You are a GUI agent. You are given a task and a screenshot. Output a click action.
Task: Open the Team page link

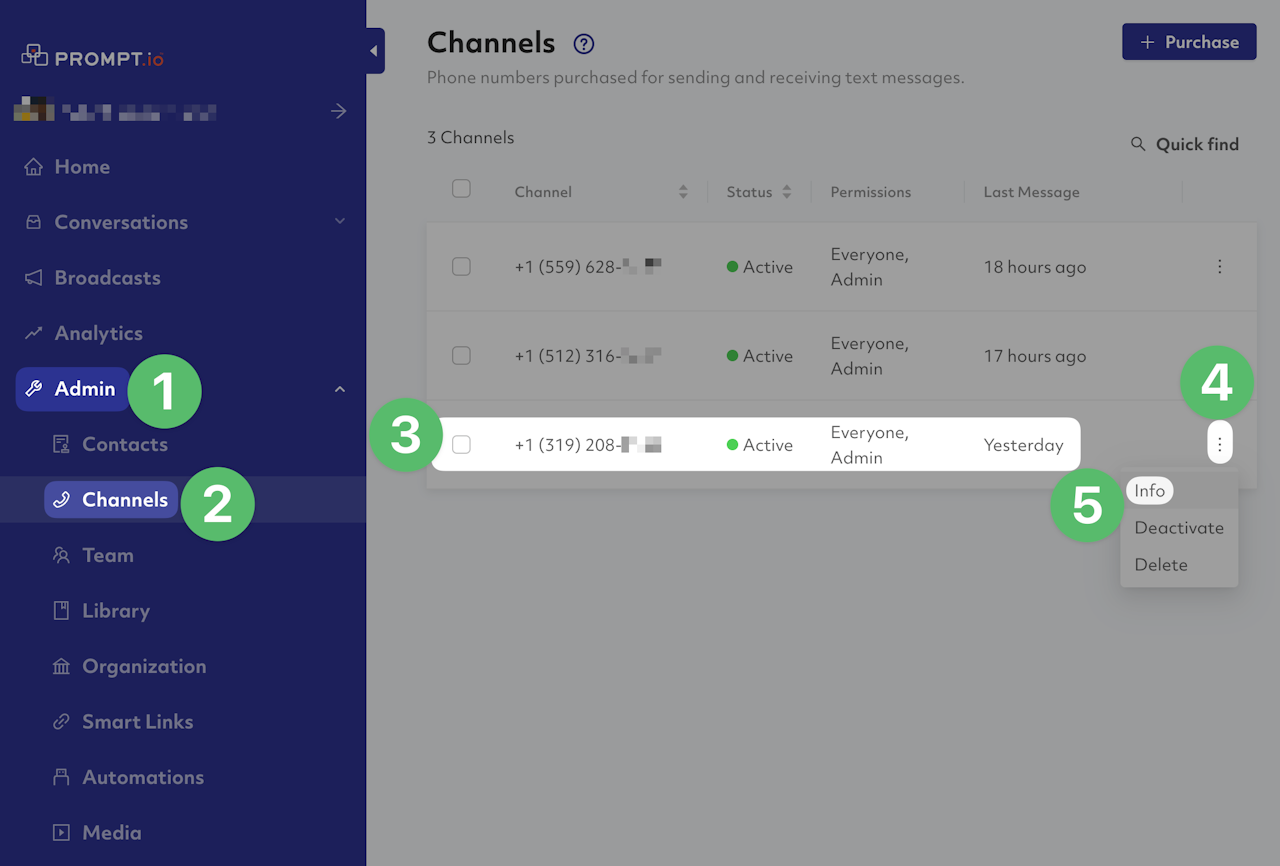(x=107, y=556)
